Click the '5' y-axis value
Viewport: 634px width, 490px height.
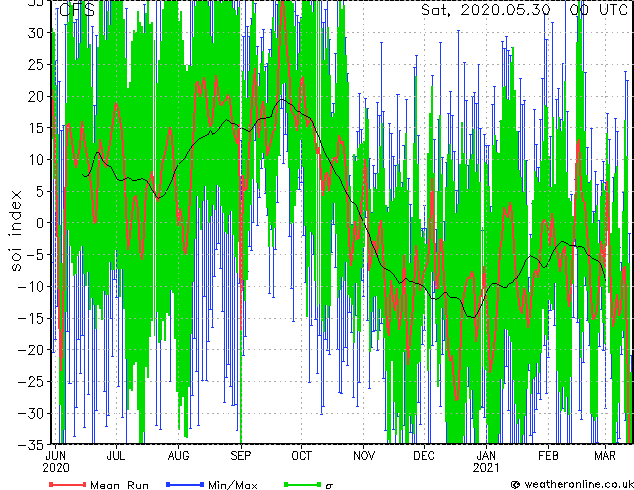[x=40, y=191]
